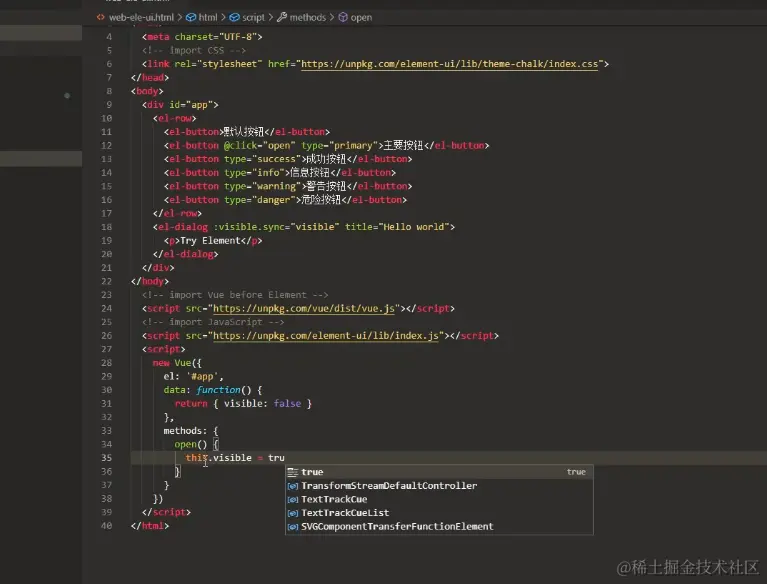Click the modified dot in left sidebar
This screenshot has width=767, height=584.
[x=67, y=95]
